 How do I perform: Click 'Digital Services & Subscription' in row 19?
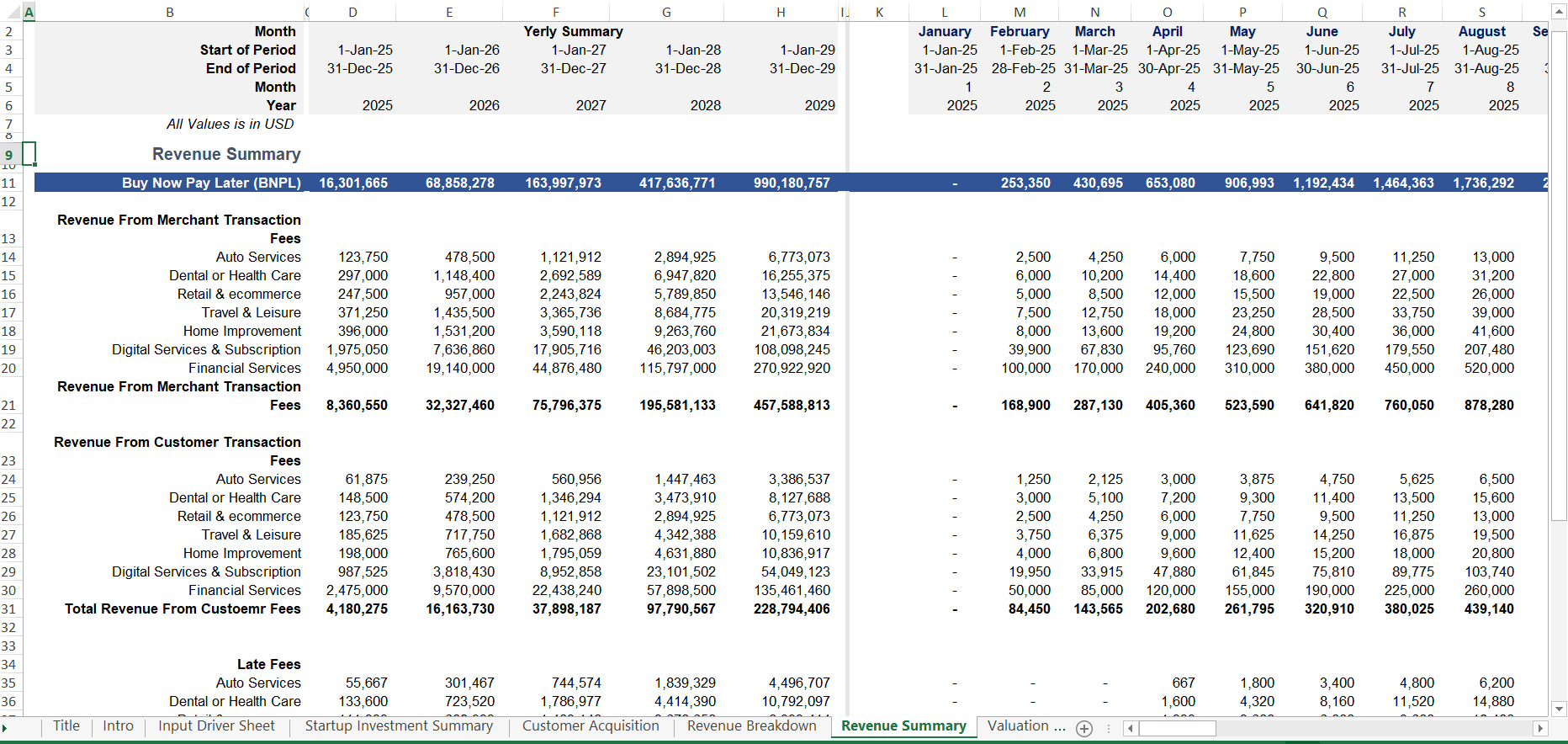(x=206, y=349)
